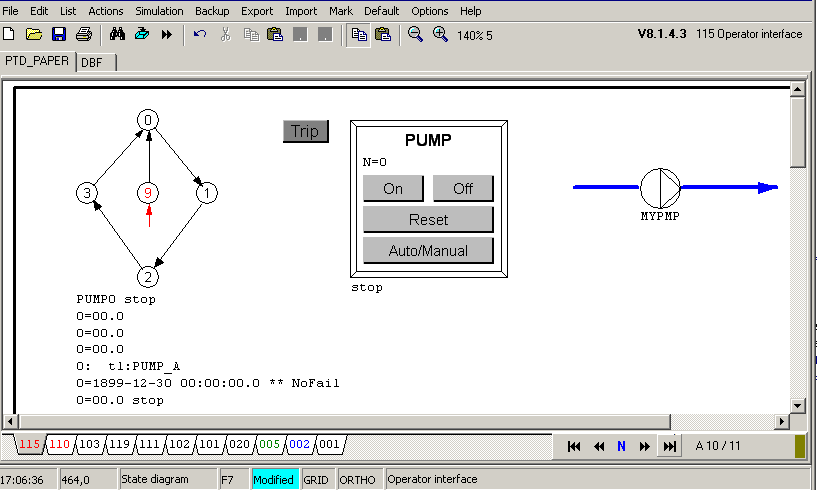818x491 pixels.
Task: Click the pump Reset button
Action: click(x=428, y=220)
